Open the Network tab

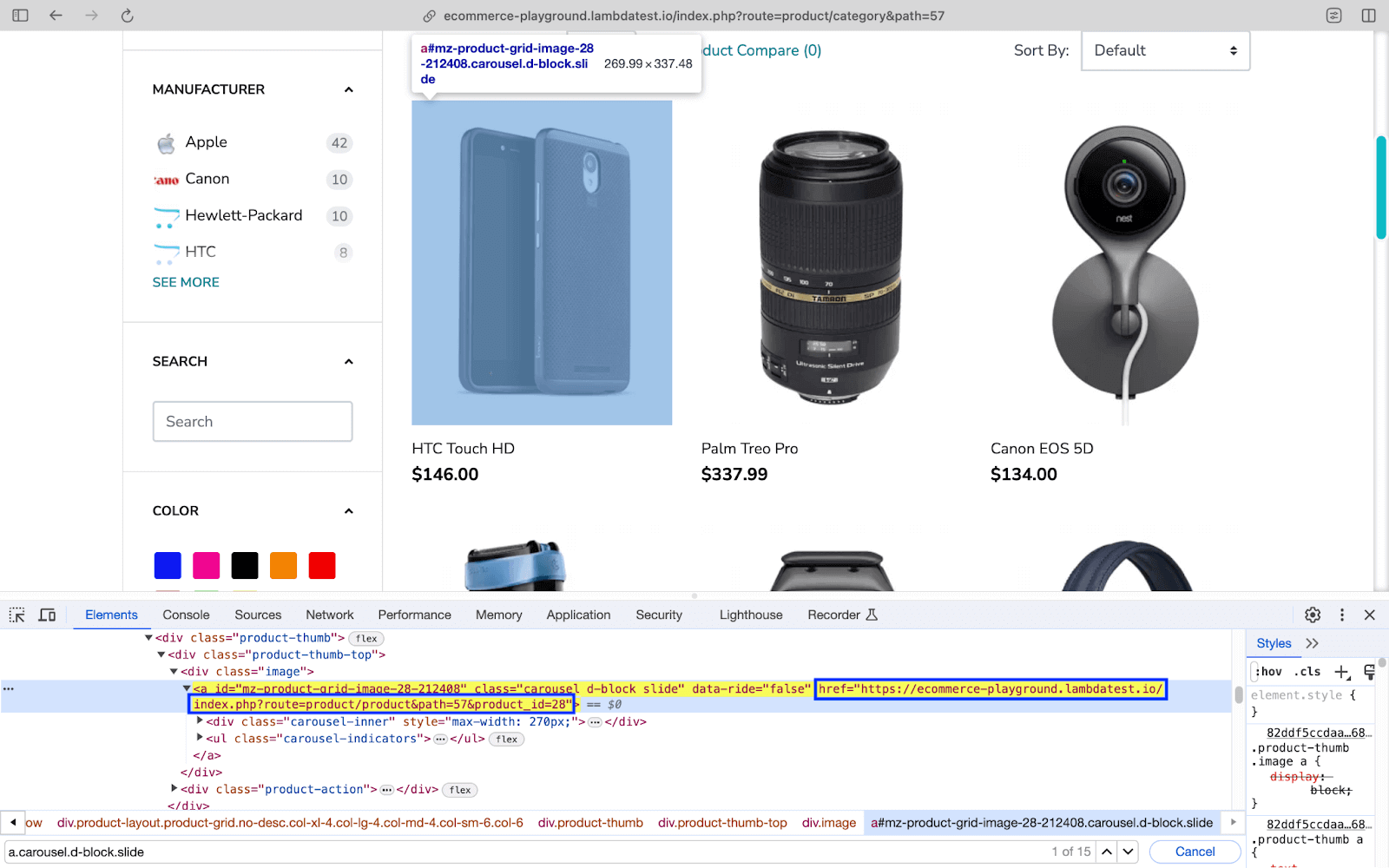(330, 615)
